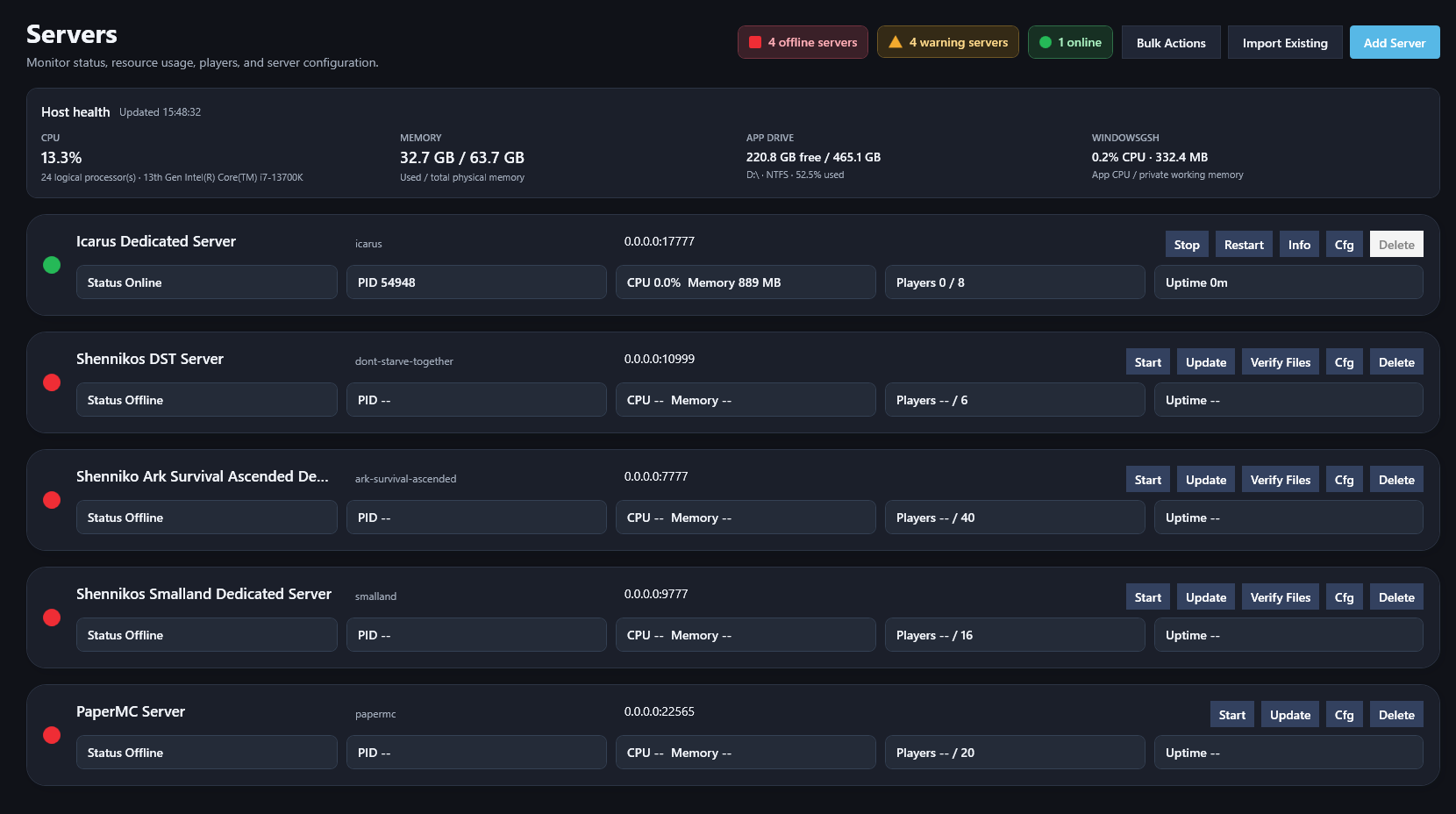Click CPU 0.0% Memory 889 MB field
Viewport: 1456px width, 814px height.
click(746, 282)
